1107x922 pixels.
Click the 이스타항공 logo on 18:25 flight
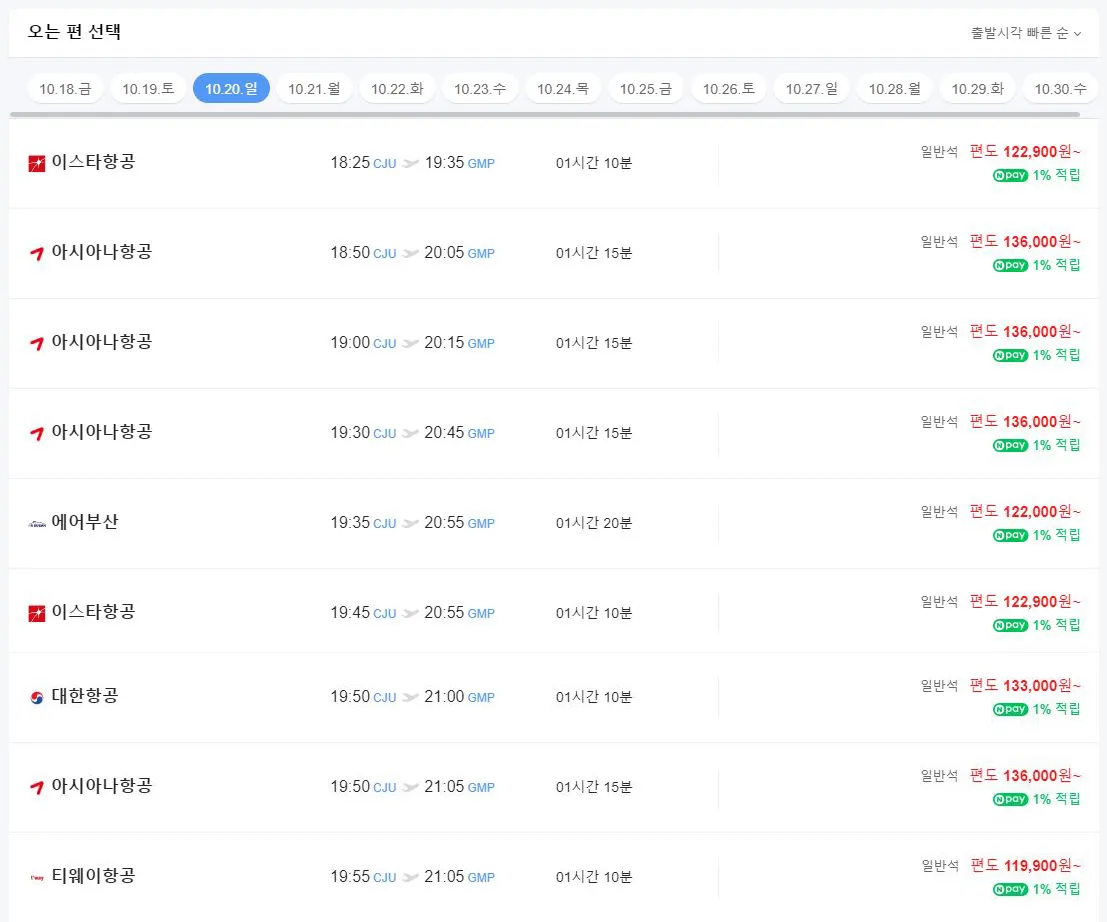coord(37,163)
